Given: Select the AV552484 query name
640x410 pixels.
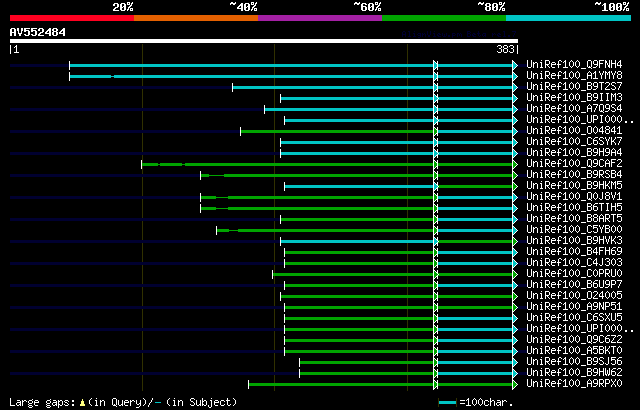Looking at the screenshot, I should click(x=38, y=32).
